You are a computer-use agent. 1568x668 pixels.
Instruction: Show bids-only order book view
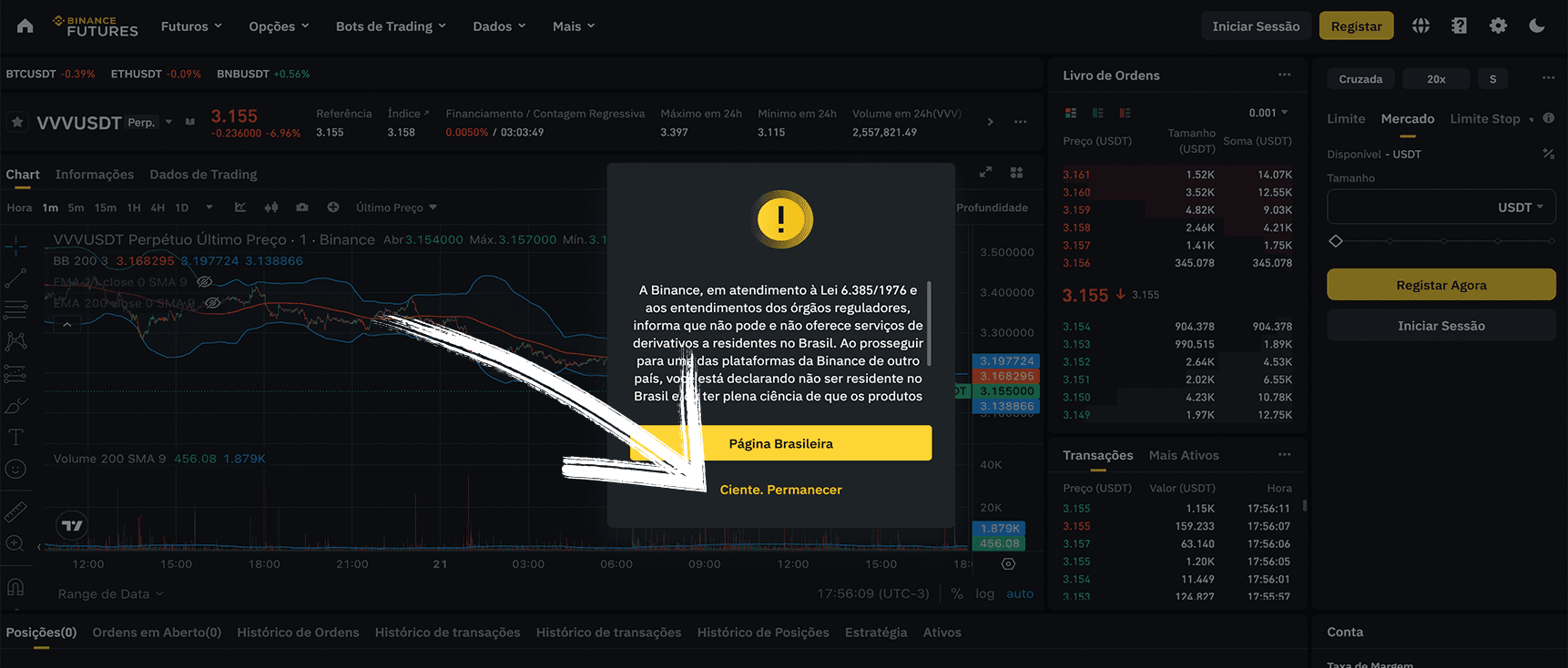1098,113
